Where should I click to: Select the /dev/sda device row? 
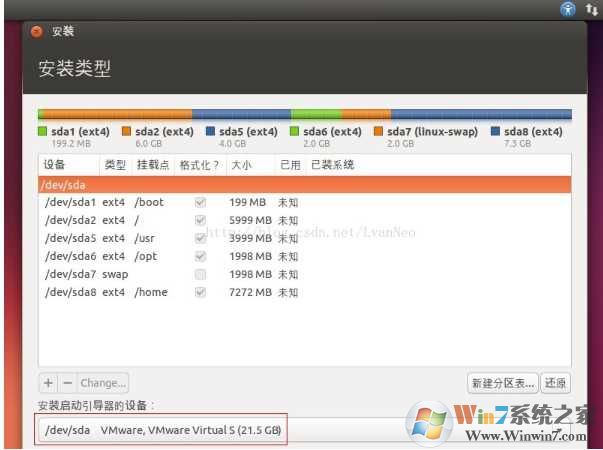click(305, 185)
